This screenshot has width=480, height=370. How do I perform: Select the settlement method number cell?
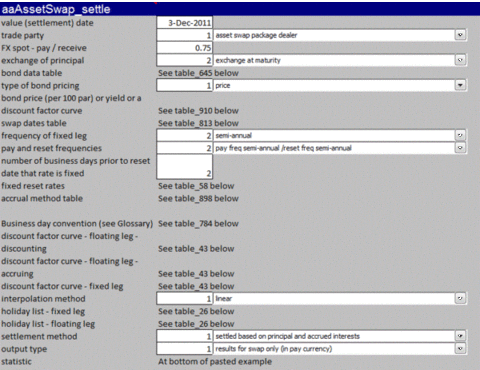click(184, 336)
